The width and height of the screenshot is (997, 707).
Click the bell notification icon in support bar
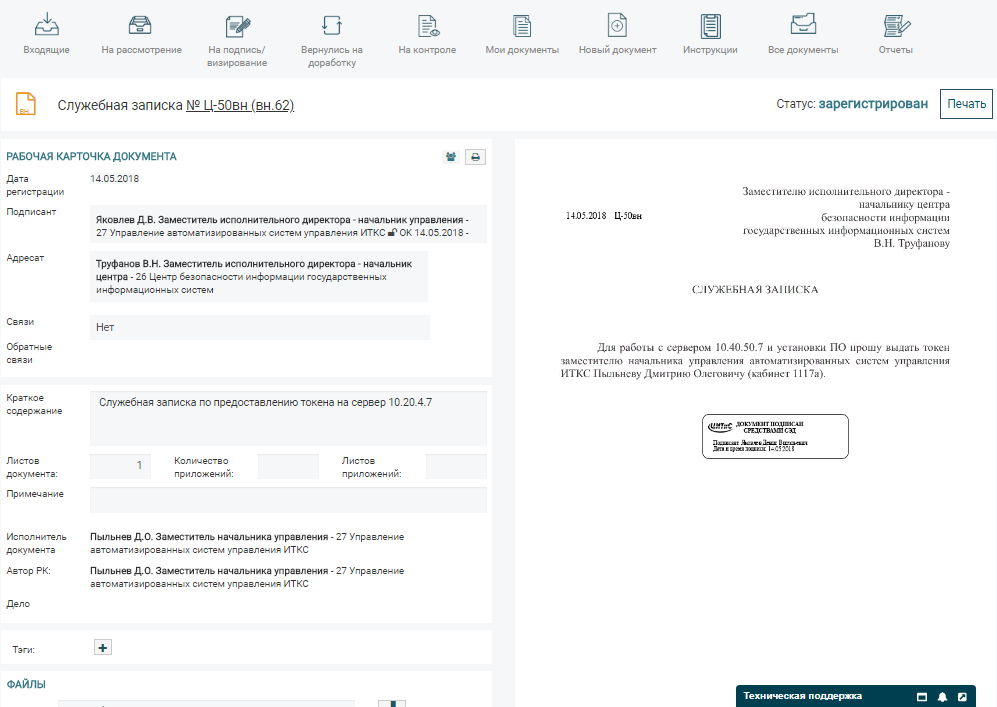tap(942, 696)
